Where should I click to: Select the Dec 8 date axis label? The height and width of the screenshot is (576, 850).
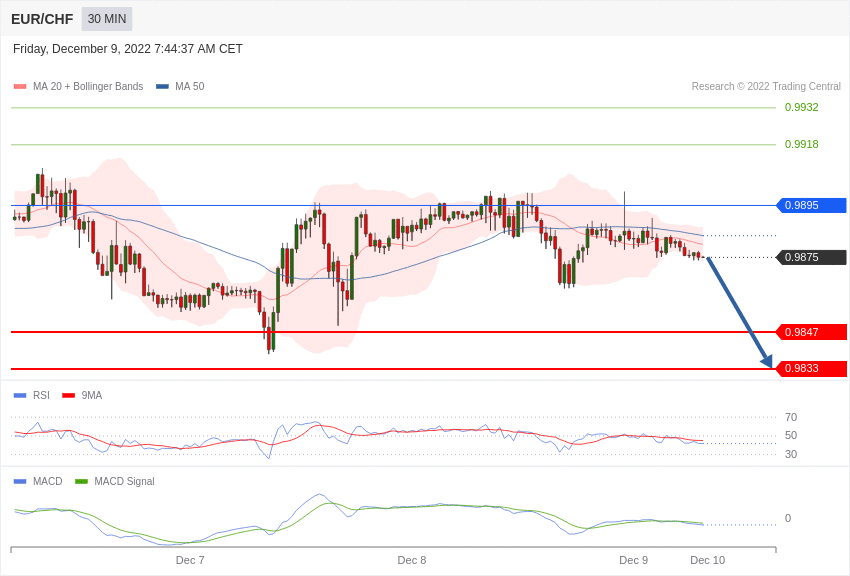(411, 560)
